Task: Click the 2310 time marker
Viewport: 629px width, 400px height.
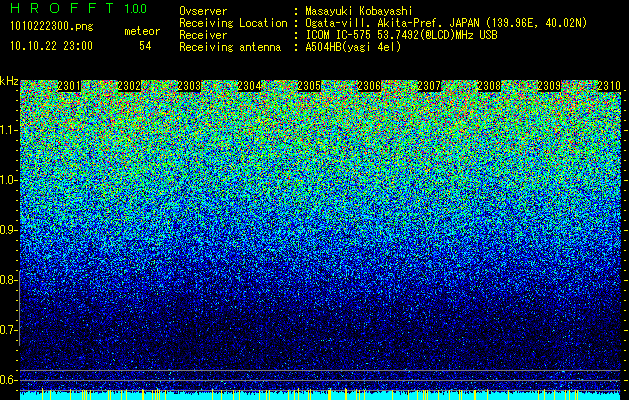Action: click(609, 86)
